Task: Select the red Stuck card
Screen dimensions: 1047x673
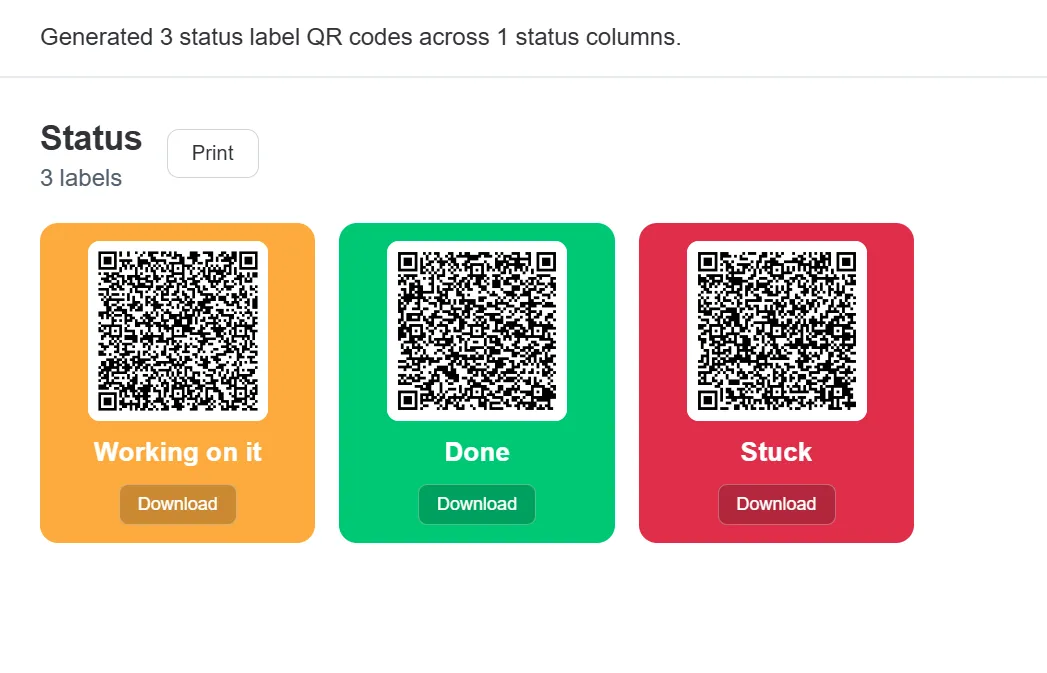Action: pos(776,382)
